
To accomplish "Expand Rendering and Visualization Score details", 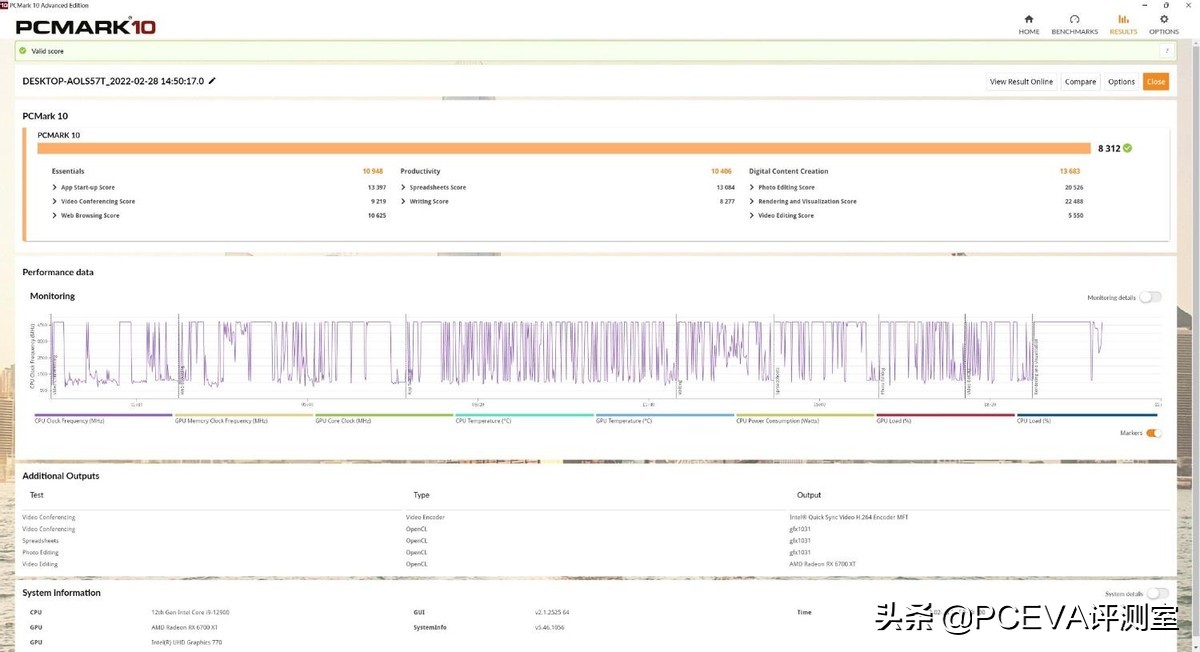I will pos(752,201).
